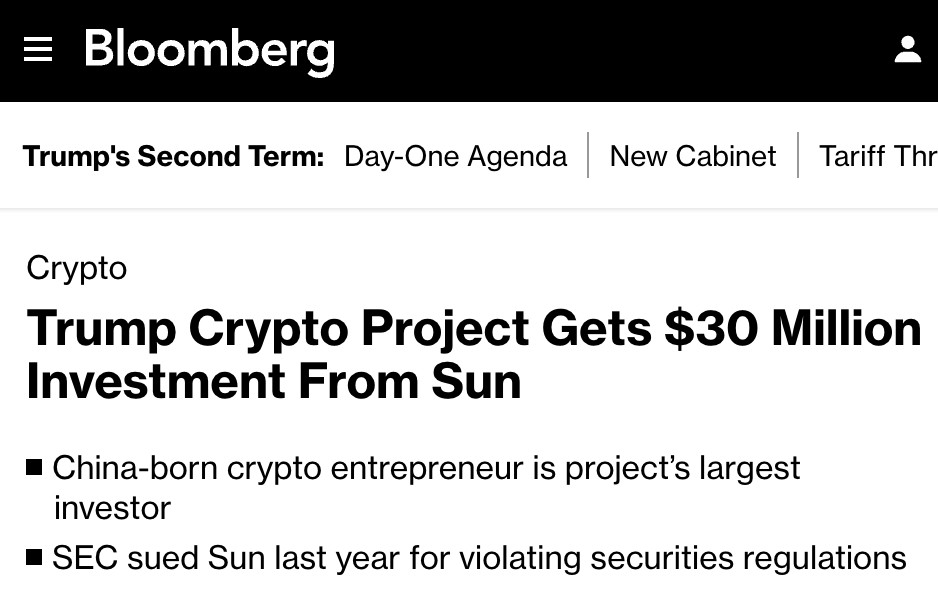Click "securities regulations" in second bullet
The width and height of the screenshot is (938, 610).
pos(748,558)
